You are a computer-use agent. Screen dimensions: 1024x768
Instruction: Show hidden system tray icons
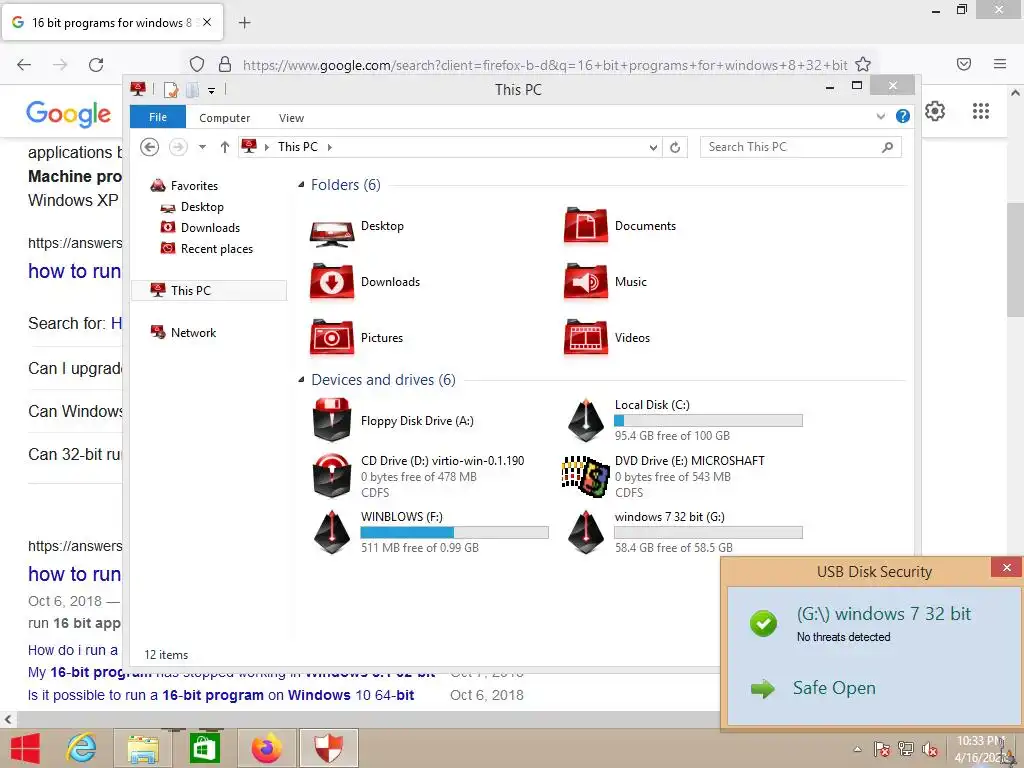point(857,749)
